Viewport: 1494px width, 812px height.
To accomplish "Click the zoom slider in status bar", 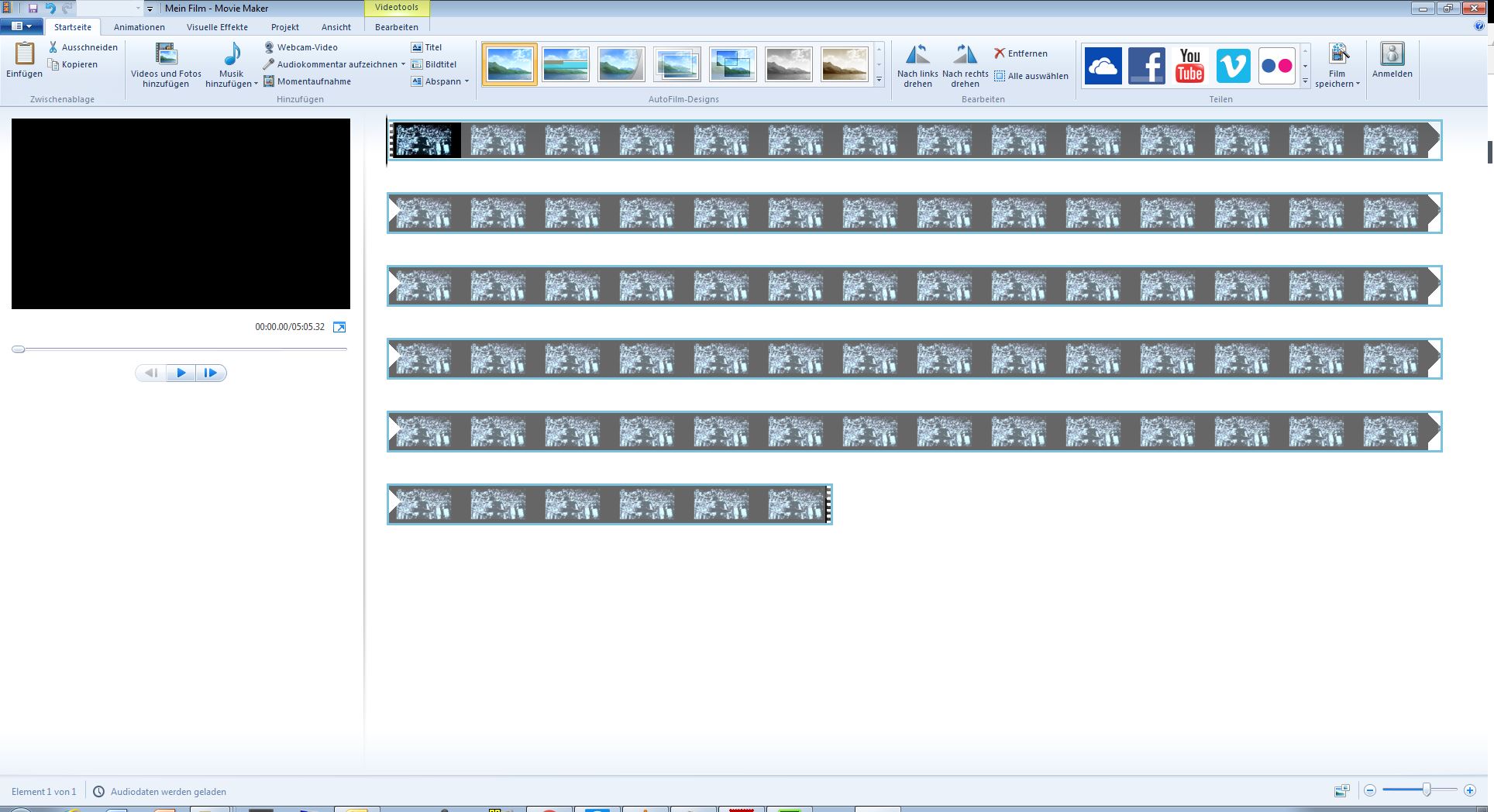I will point(1426,790).
